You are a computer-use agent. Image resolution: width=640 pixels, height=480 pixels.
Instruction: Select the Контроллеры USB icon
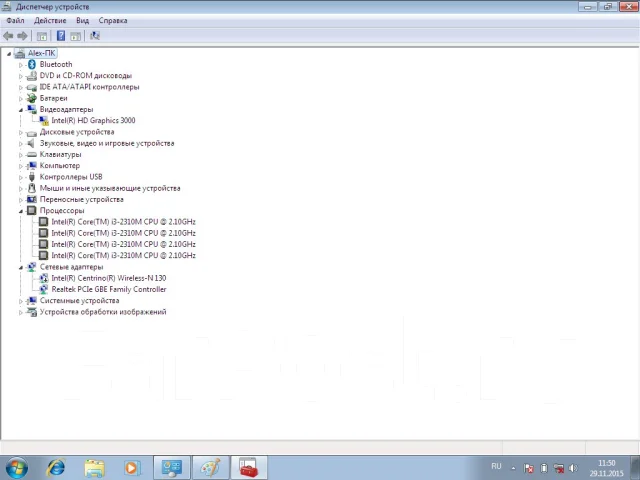click(32, 177)
